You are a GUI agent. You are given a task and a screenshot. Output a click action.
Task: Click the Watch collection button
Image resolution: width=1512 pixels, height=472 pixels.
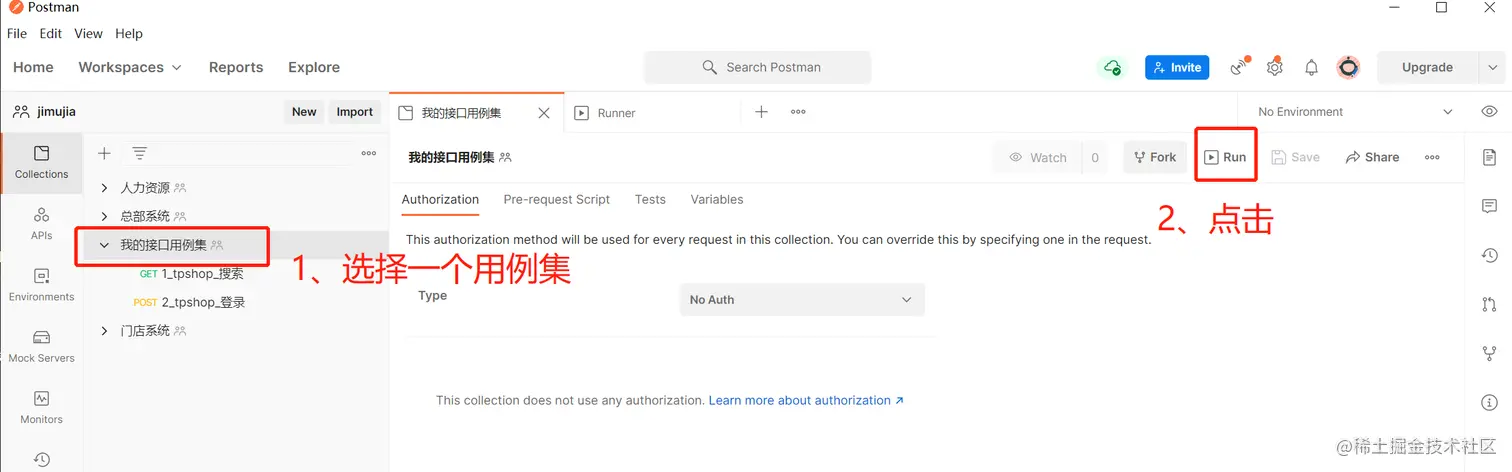[x=1038, y=157]
